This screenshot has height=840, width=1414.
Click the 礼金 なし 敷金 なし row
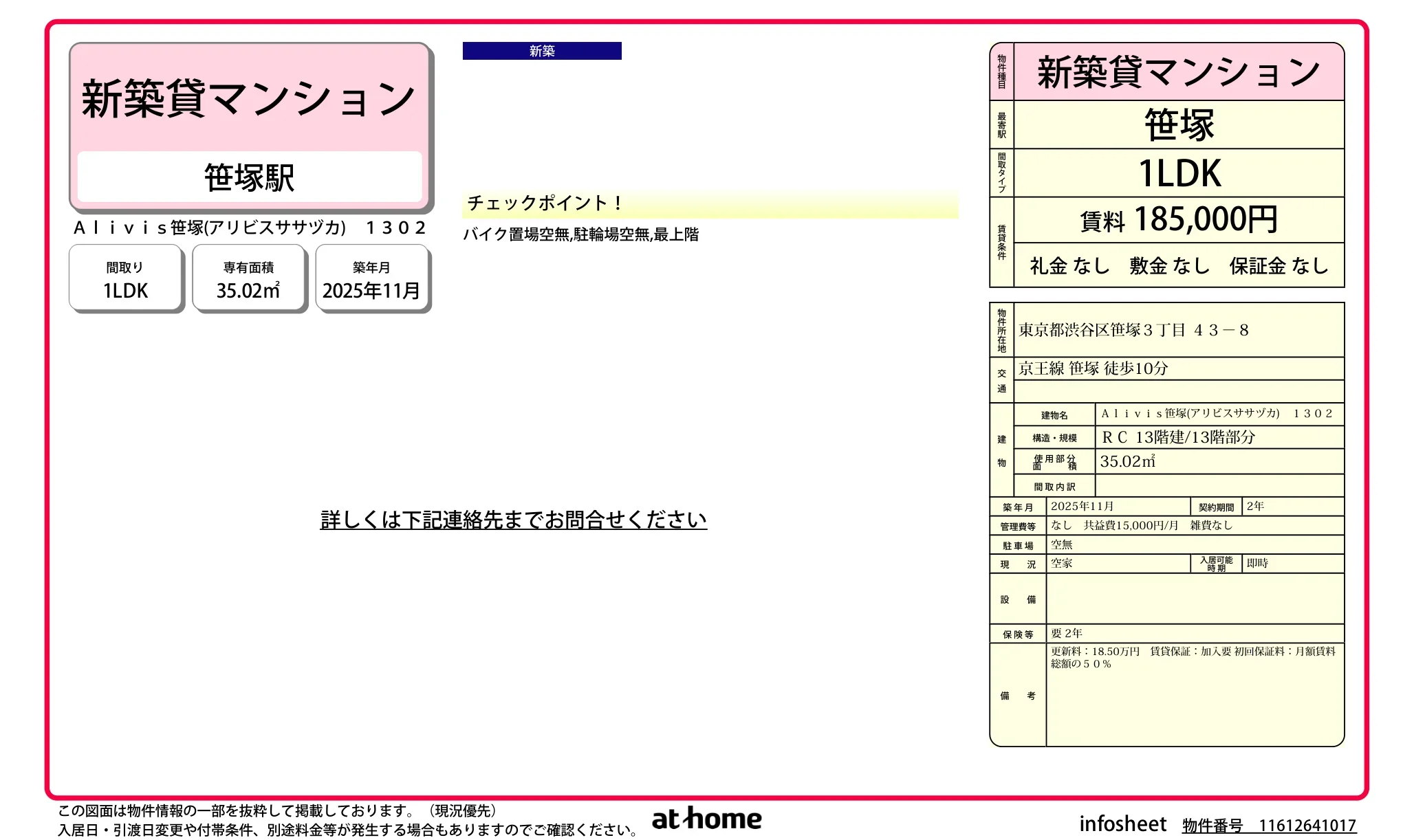coord(1179,265)
